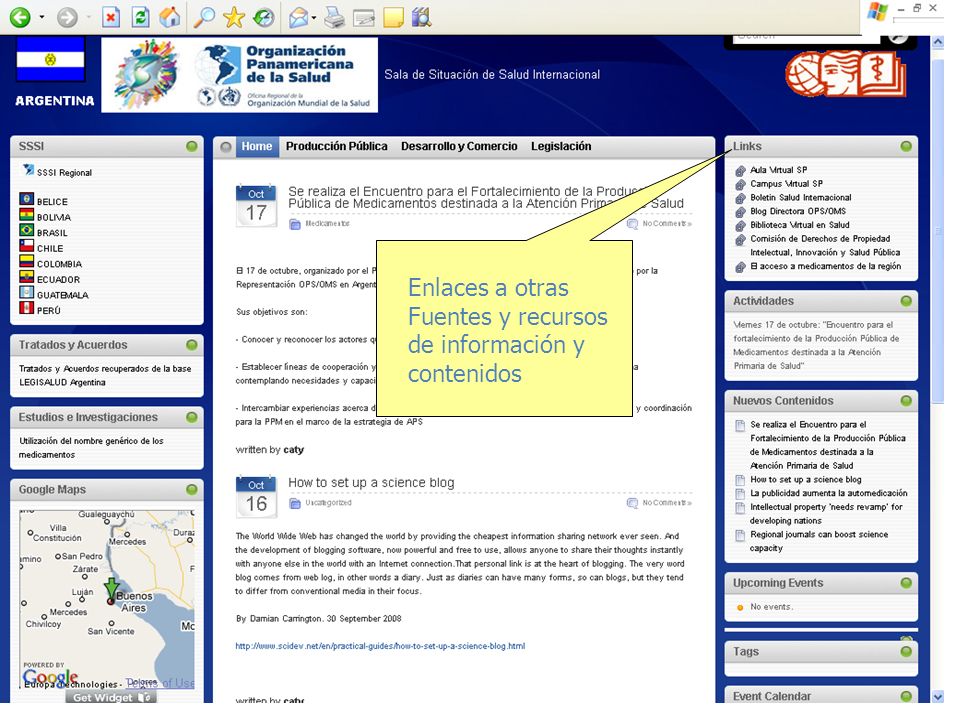960x720 pixels.
Task: Open the Producción Pública menu tab
Action: point(337,146)
